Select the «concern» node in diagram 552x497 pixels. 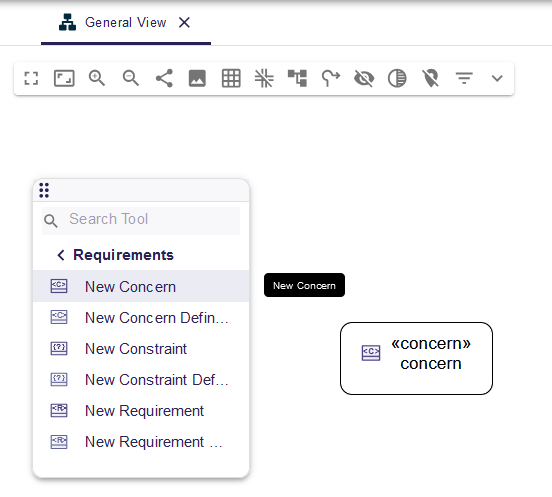tap(416, 358)
